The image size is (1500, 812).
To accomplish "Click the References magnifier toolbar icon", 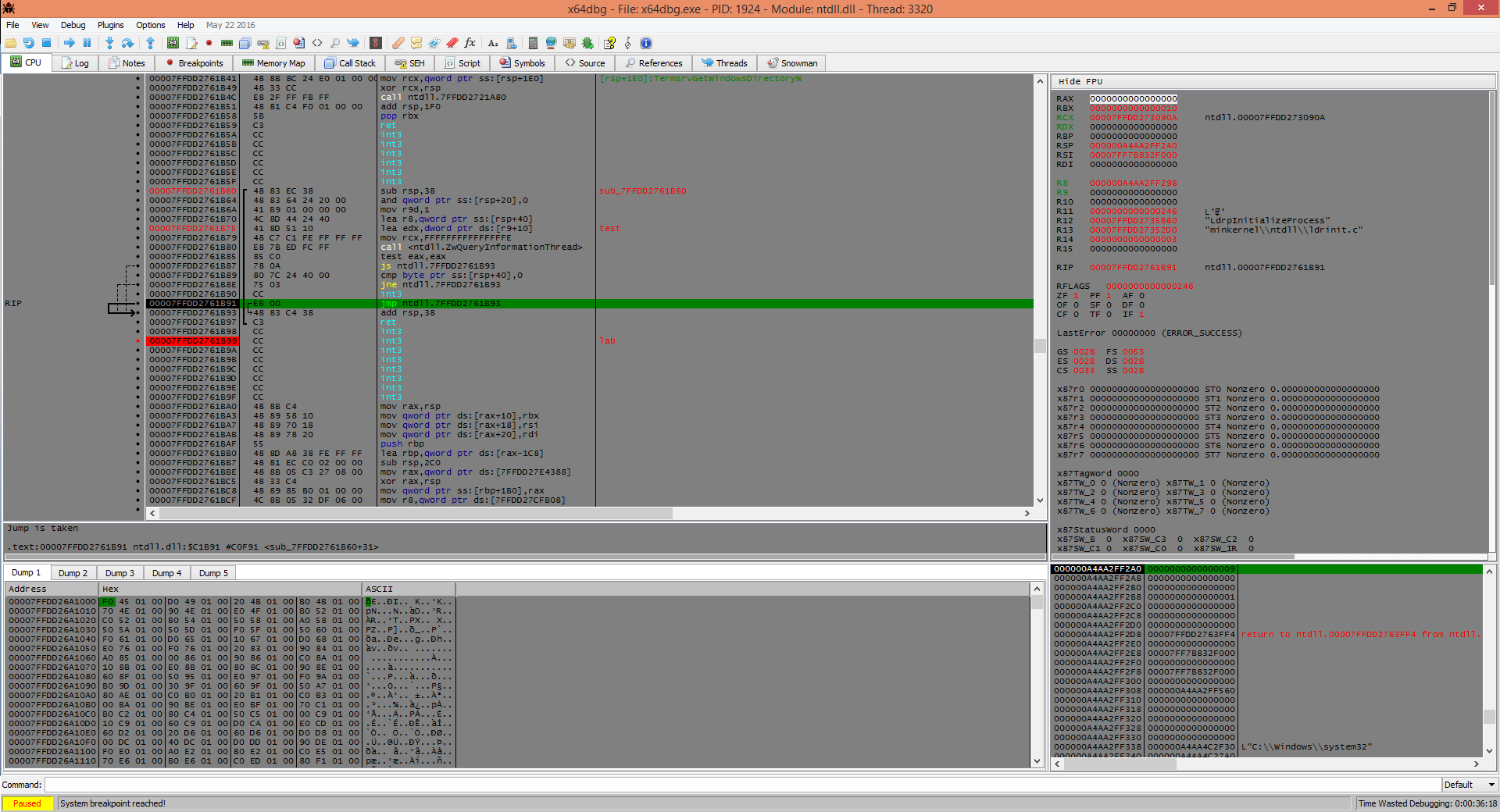I will coord(335,43).
